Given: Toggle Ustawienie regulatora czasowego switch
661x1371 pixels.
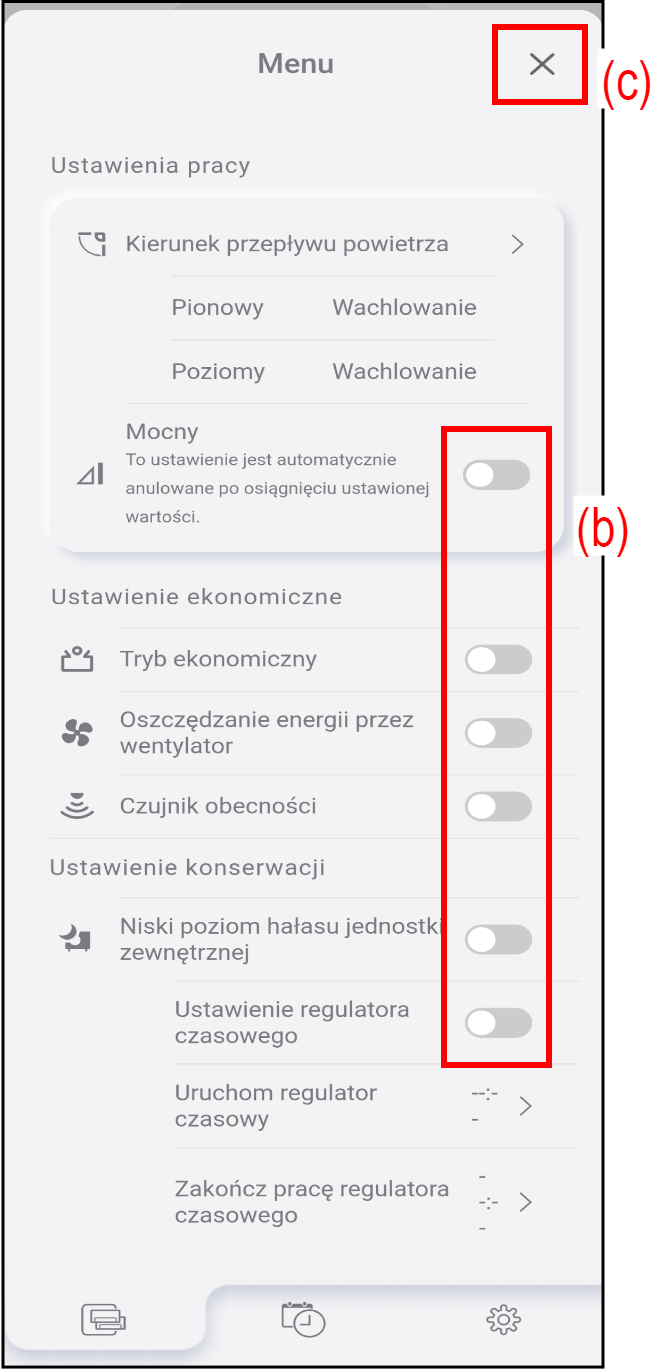Looking at the screenshot, I should click(x=498, y=1023).
